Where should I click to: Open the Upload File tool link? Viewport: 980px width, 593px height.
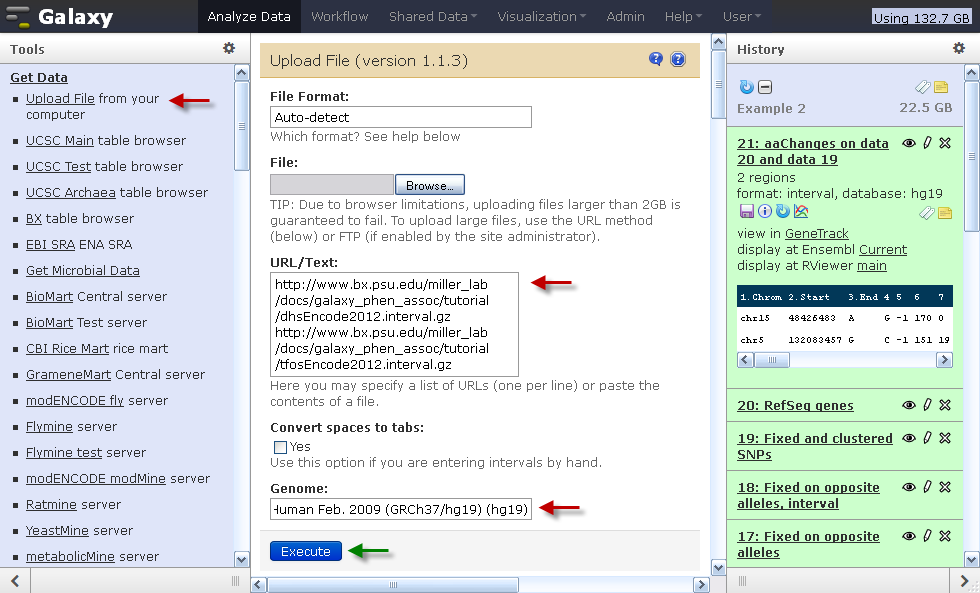[60, 99]
